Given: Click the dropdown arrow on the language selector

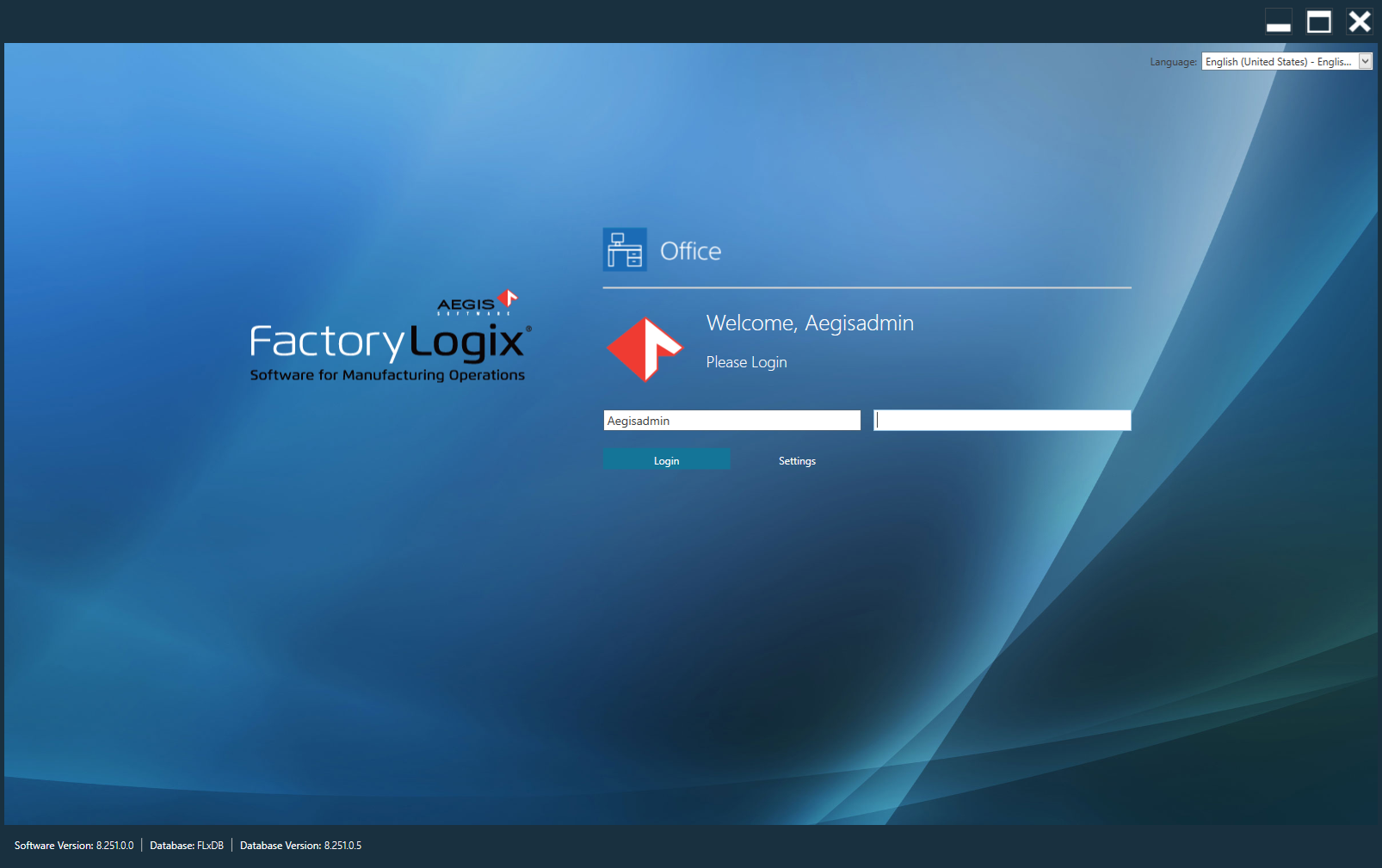Looking at the screenshot, I should click(1365, 61).
